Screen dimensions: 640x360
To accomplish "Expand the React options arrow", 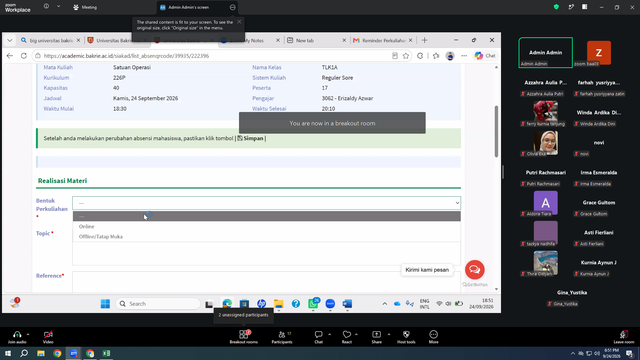I will pos(356,334).
